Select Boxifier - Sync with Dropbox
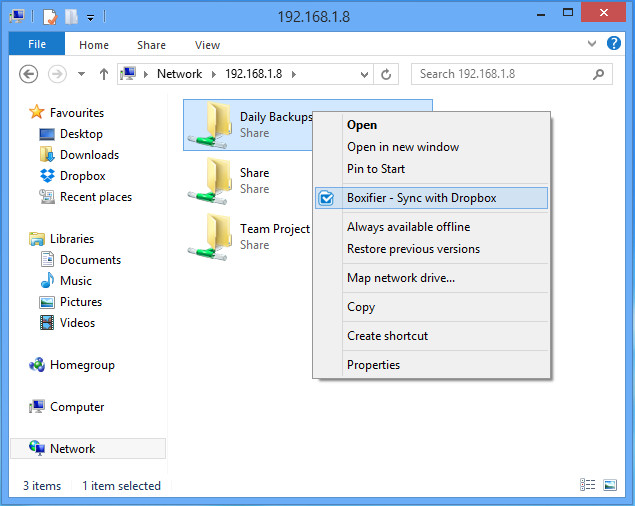Viewport: 635px width, 506px height. click(431, 198)
